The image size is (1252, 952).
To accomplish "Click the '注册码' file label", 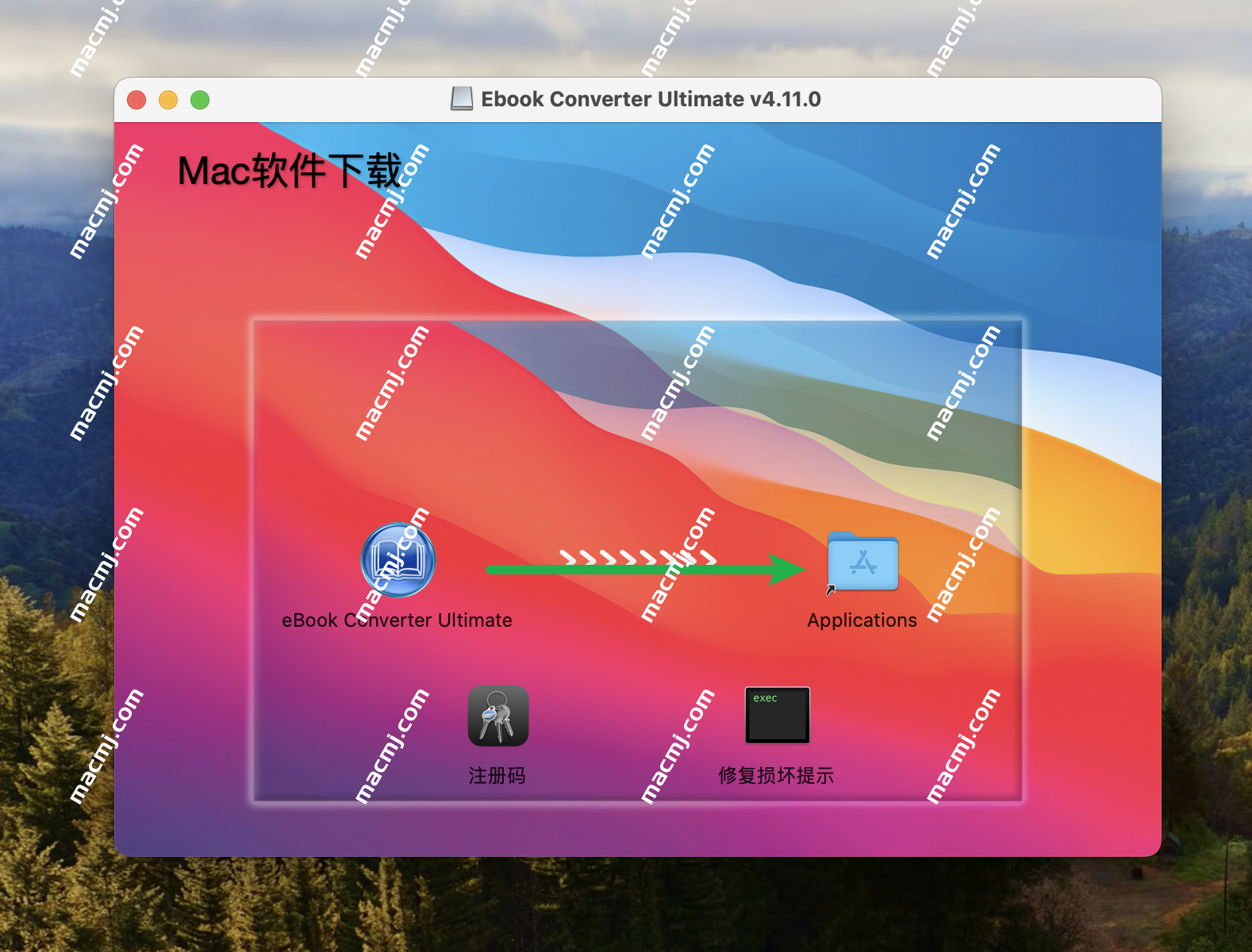I will (x=497, y=775).
